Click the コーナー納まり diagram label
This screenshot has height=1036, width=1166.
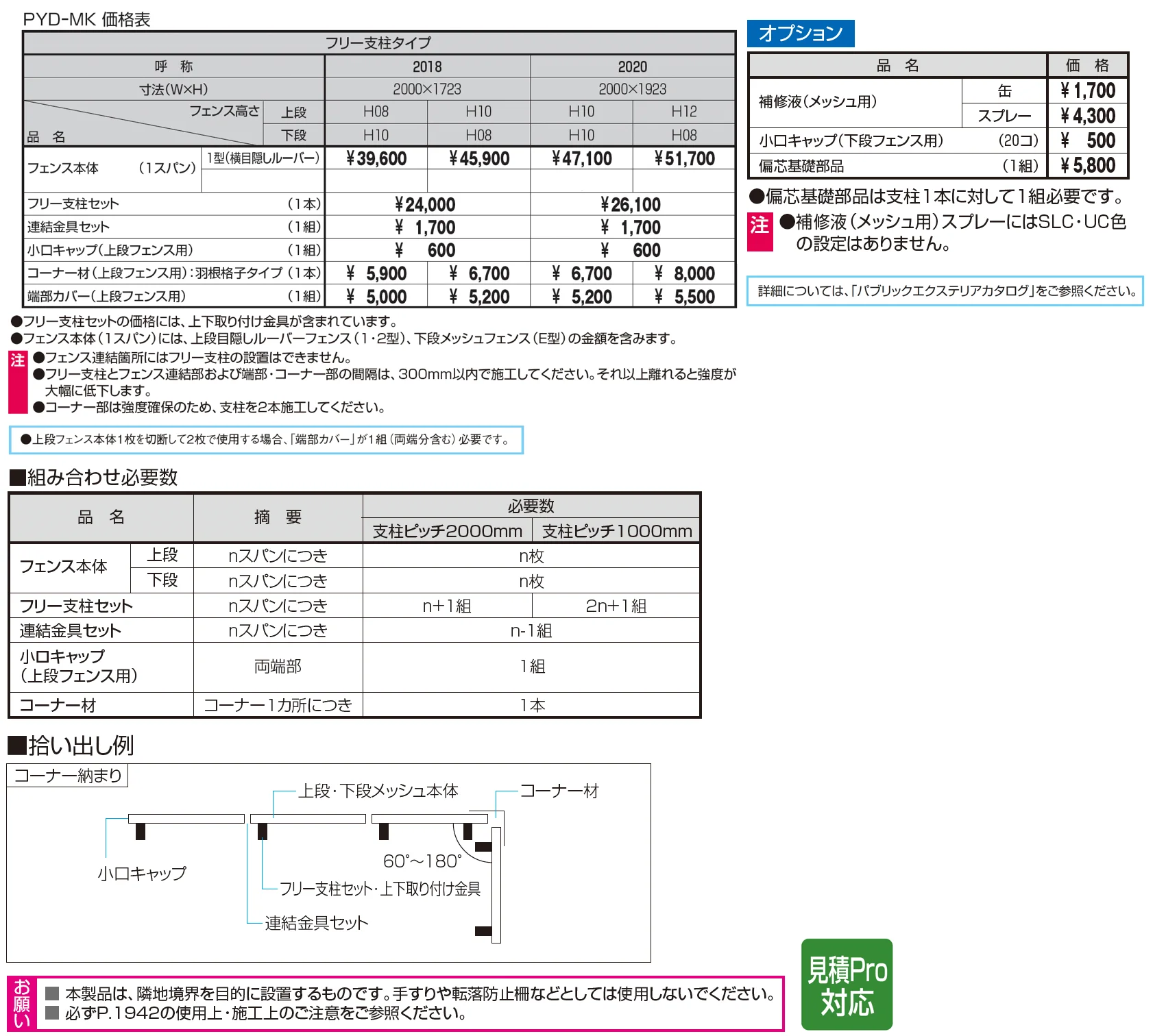pyautogui.click(x=67, y=776)
